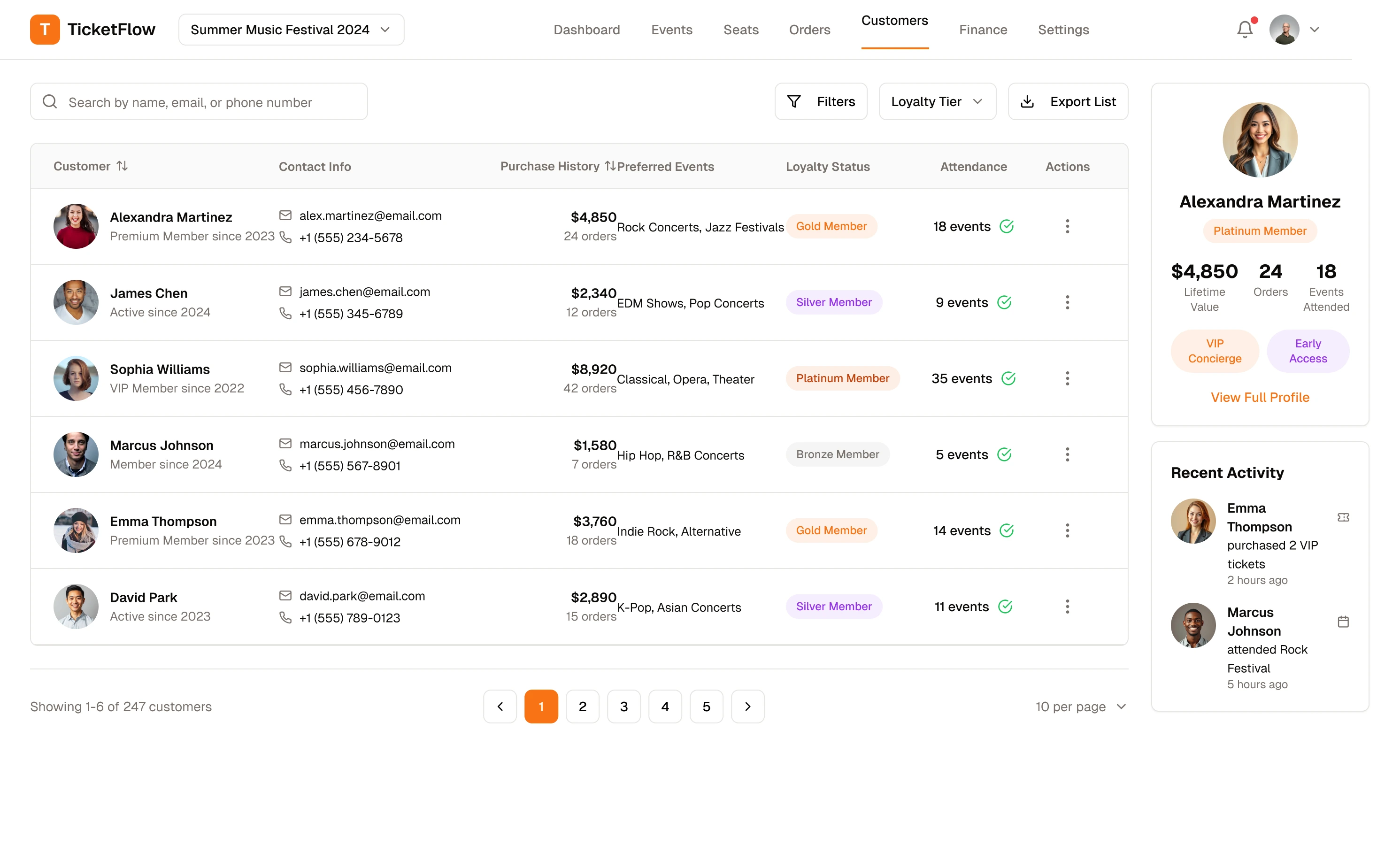Open the View Full Profile link
The image size is (1400, 845).
tap(1260, 397)
